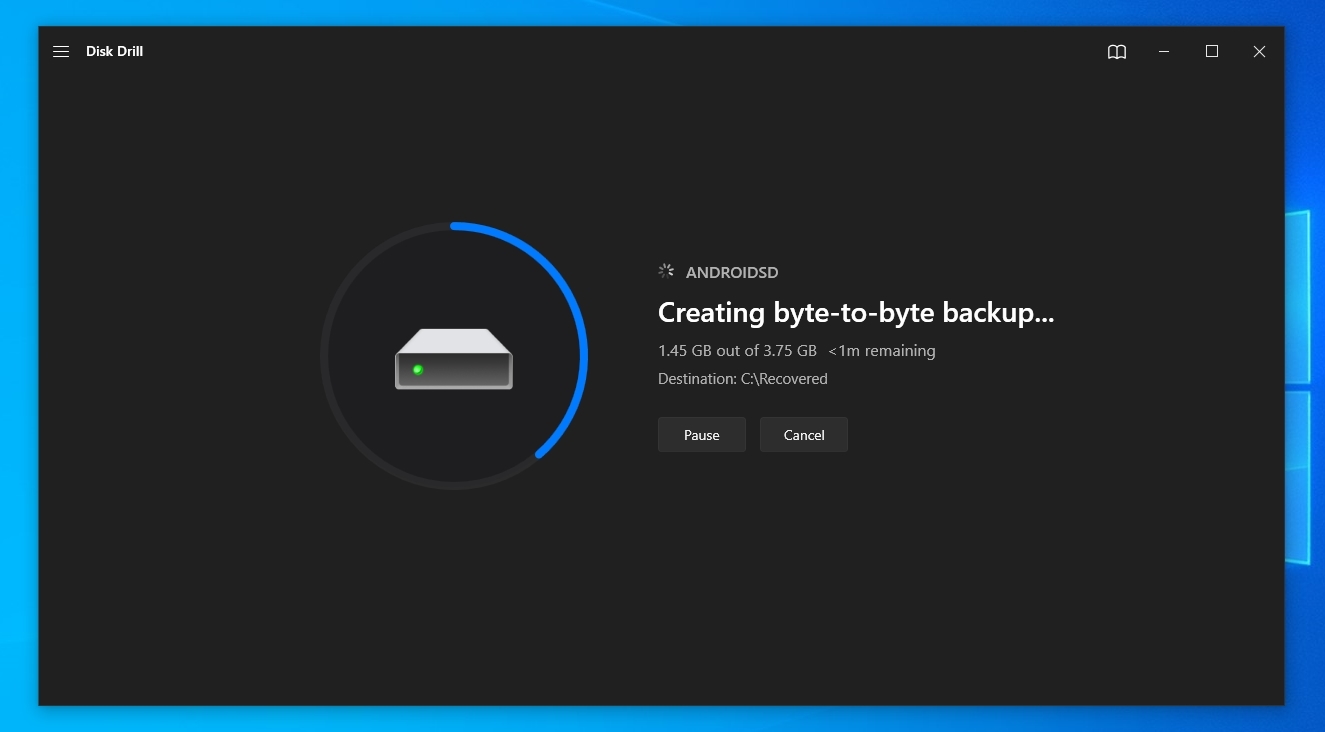
Task: Minimize the Disk Drill window
Action: [1164, 52]
